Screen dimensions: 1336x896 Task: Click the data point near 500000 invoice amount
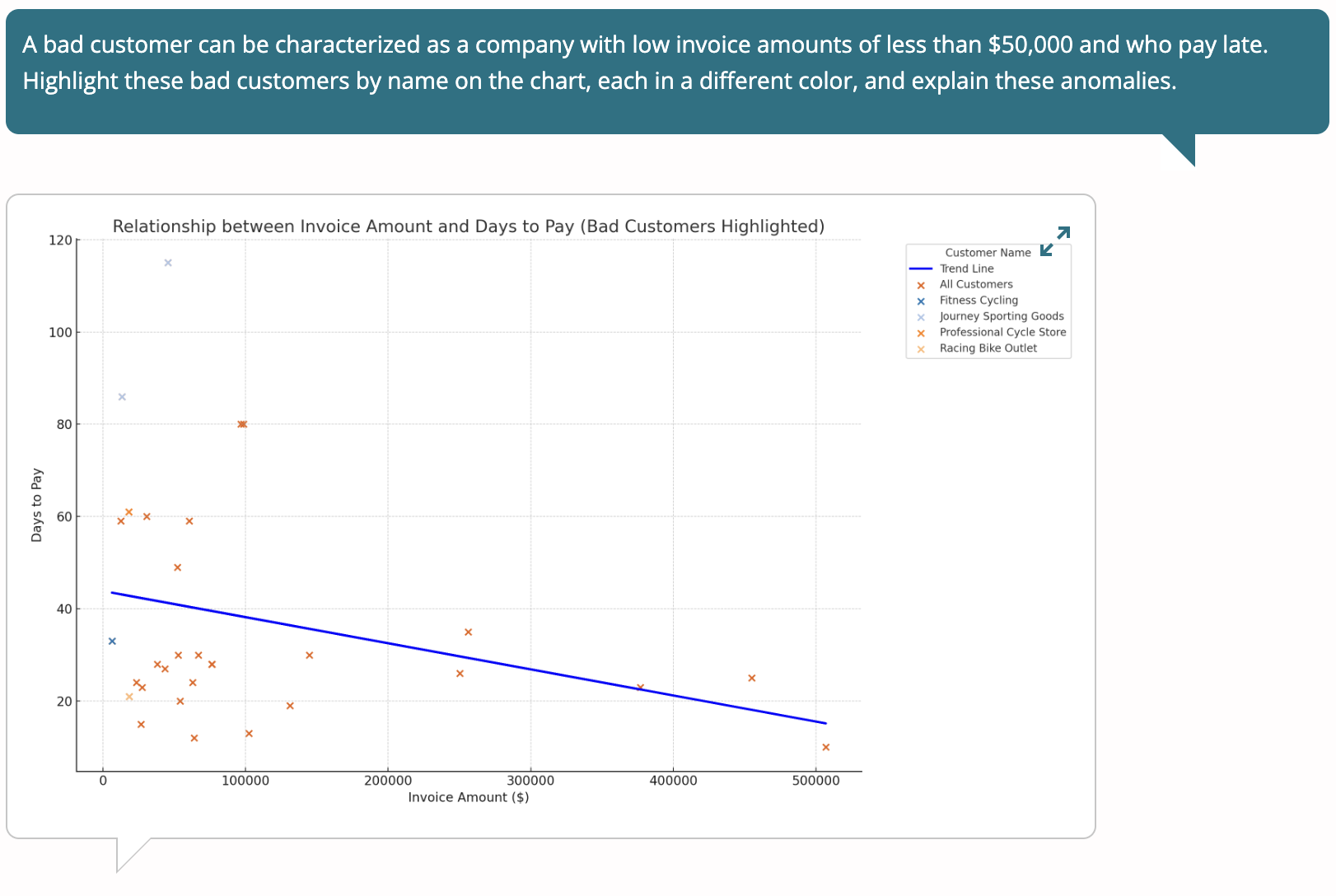[826, 747]
